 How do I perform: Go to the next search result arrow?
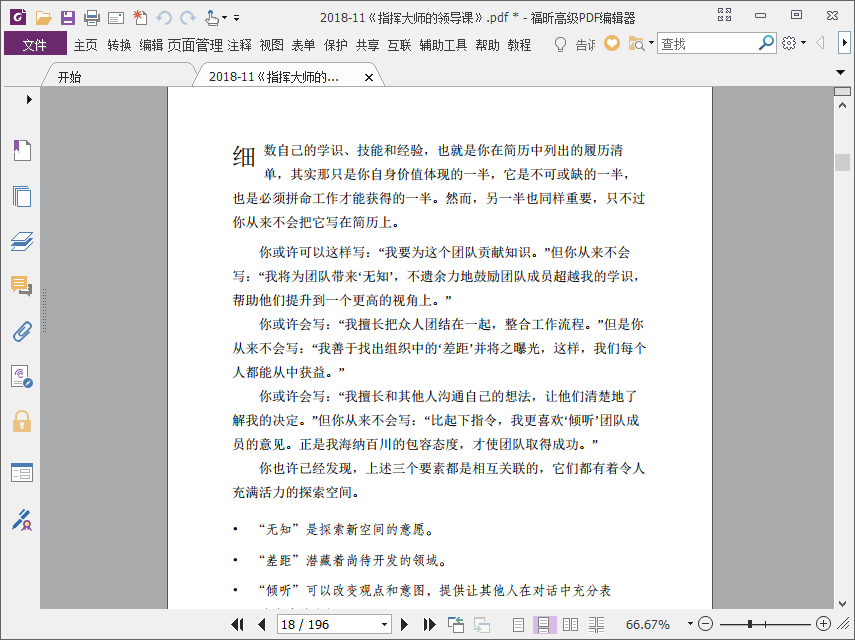coord(844,43)
